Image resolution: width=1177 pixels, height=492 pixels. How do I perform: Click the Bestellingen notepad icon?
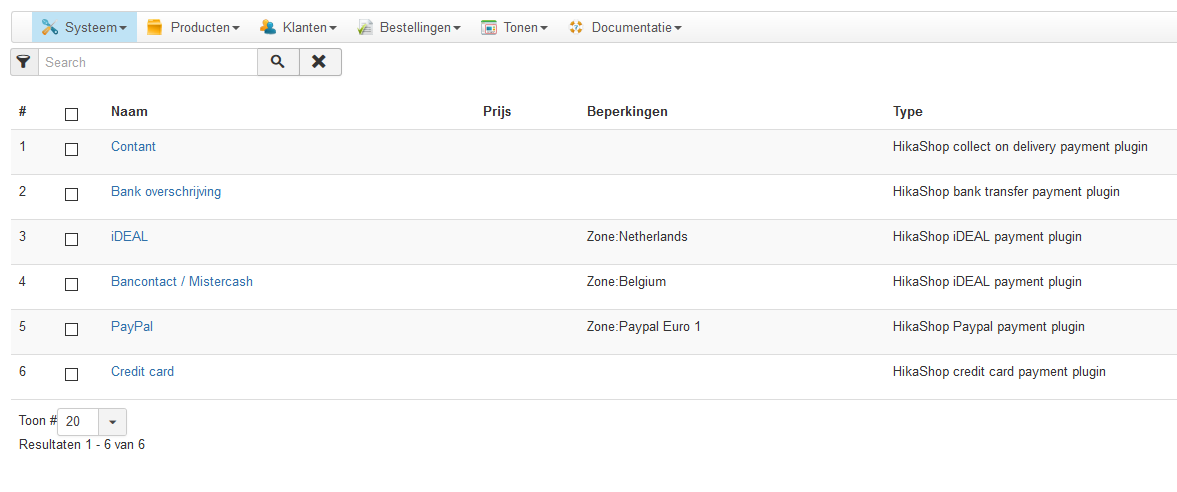[365, 28]
